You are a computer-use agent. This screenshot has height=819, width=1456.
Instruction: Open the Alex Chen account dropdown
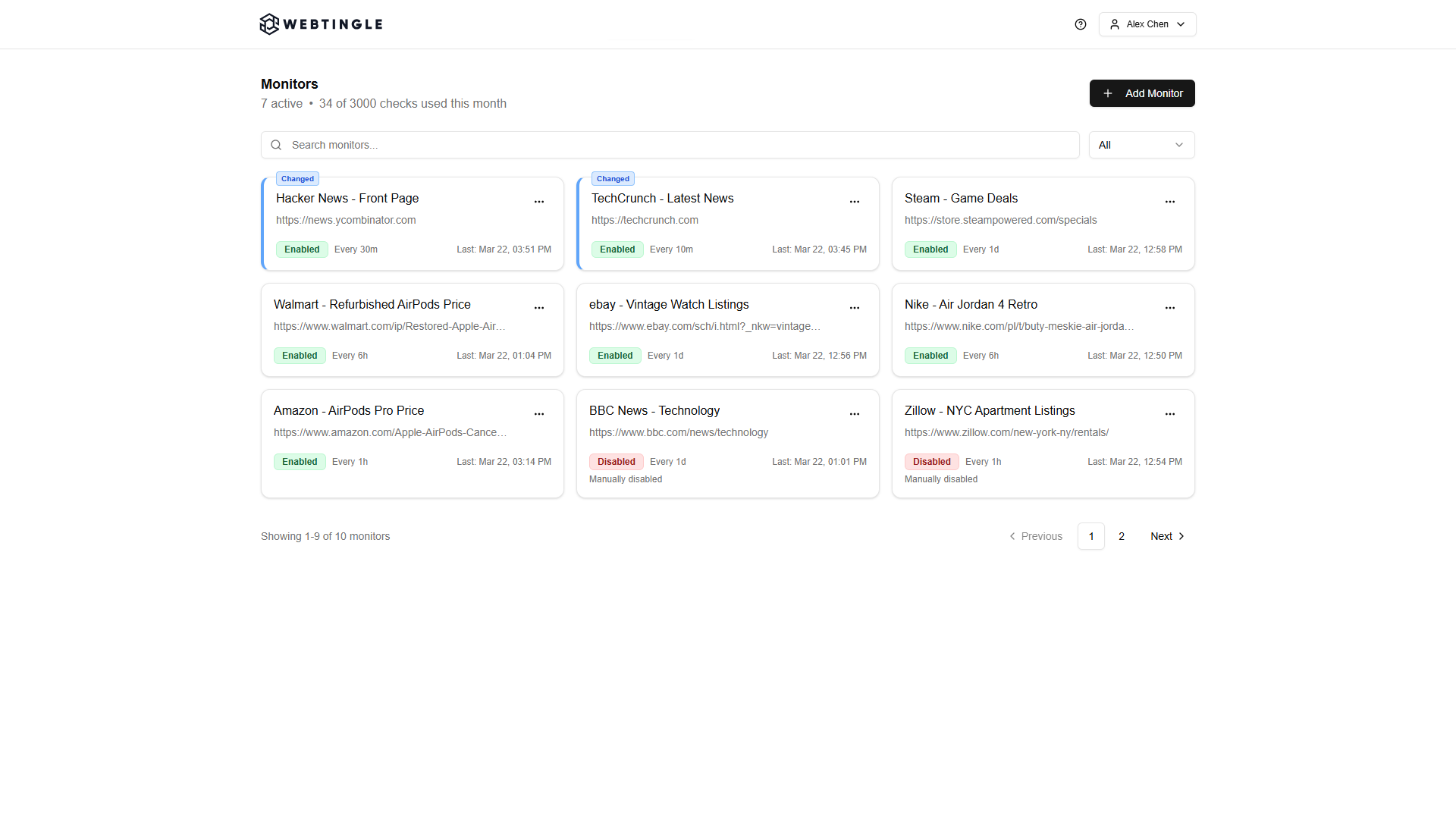pos(1147,24)
